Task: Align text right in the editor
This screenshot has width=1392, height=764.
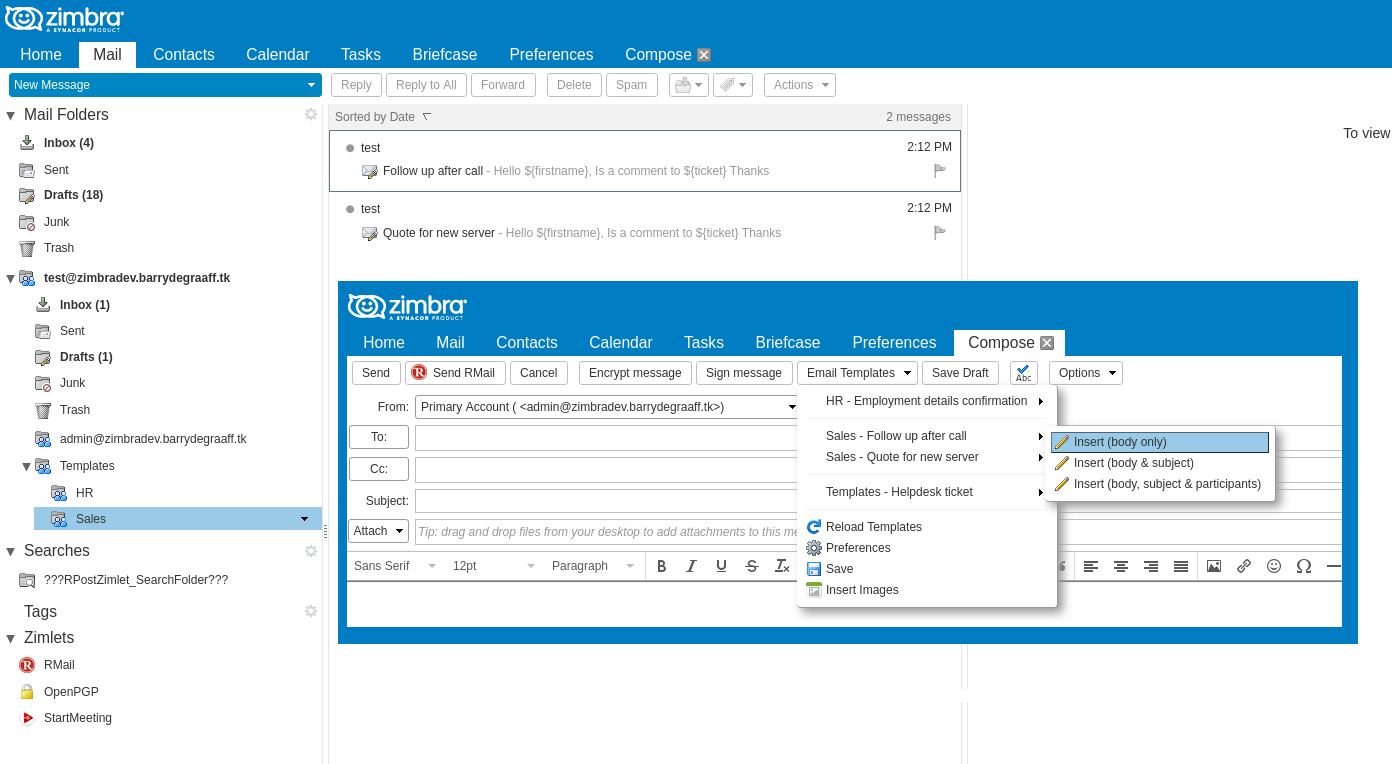Action: click(1151, 566)
